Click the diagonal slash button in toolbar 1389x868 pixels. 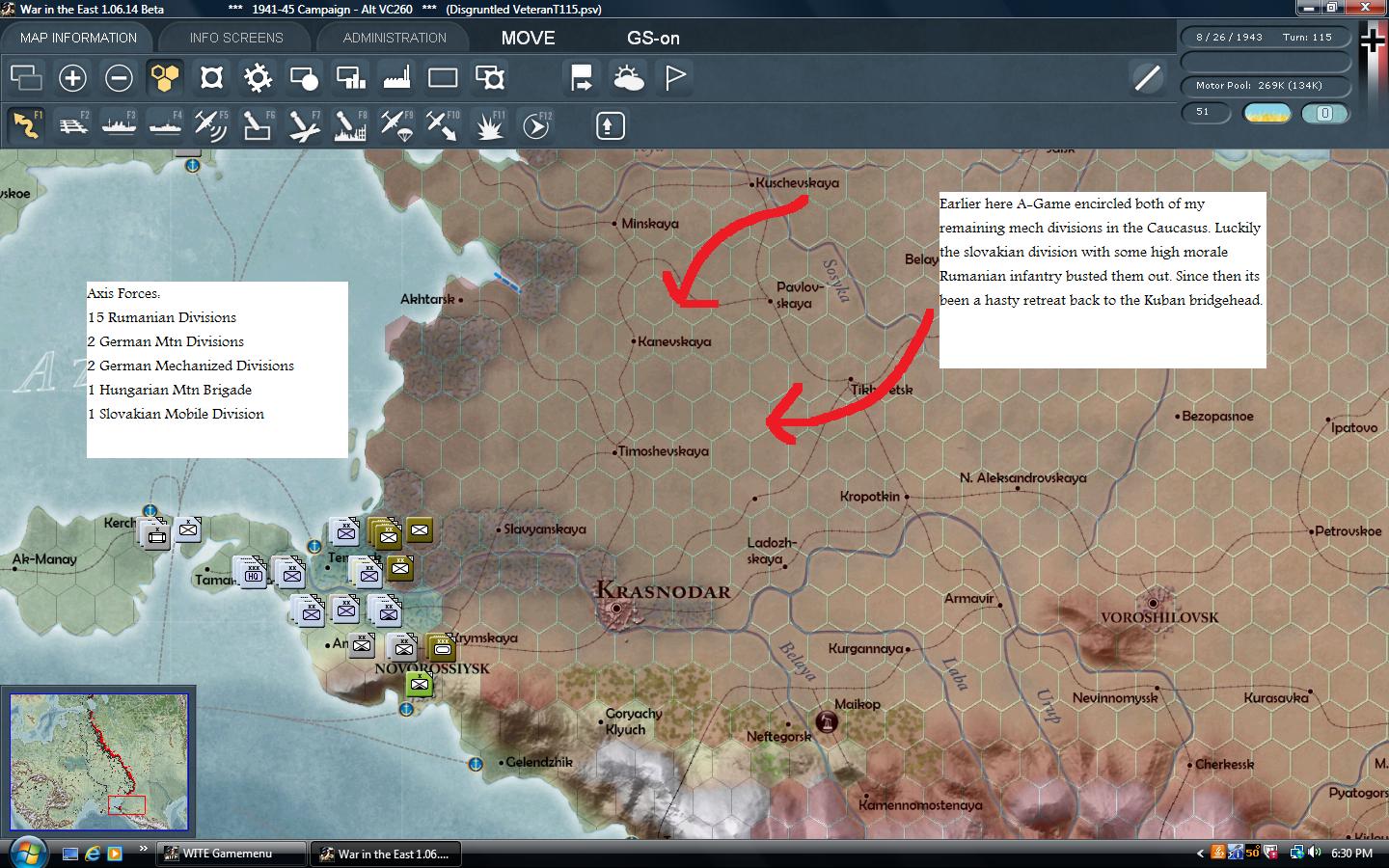(x=1147, y=77)
